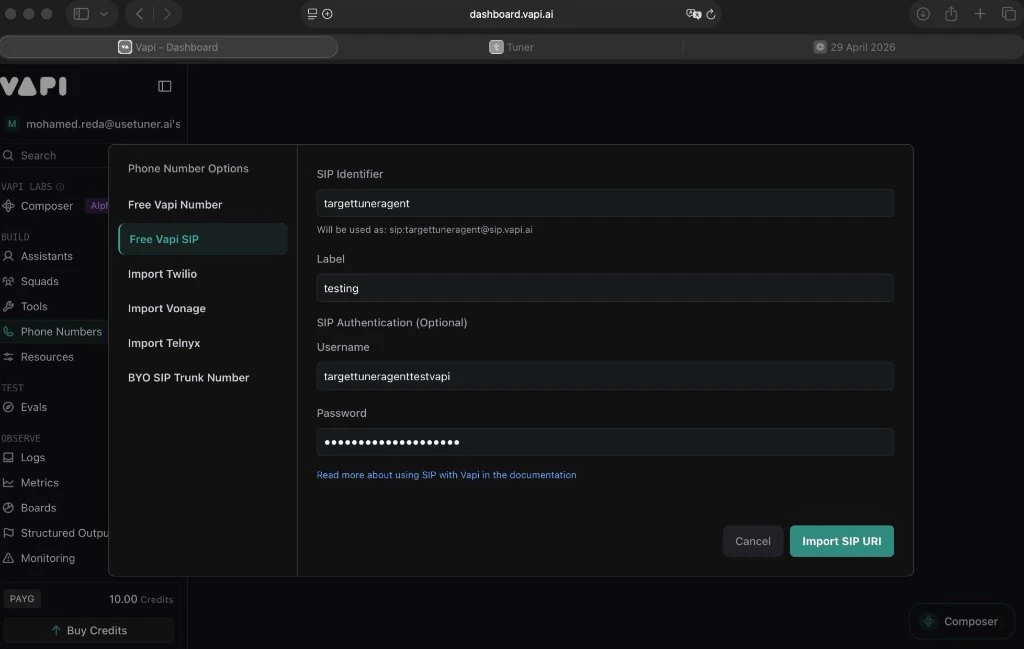Reload the dashboard.vapi.ai page
Viewport: 1024px width, 649px height.
(711, 14)
